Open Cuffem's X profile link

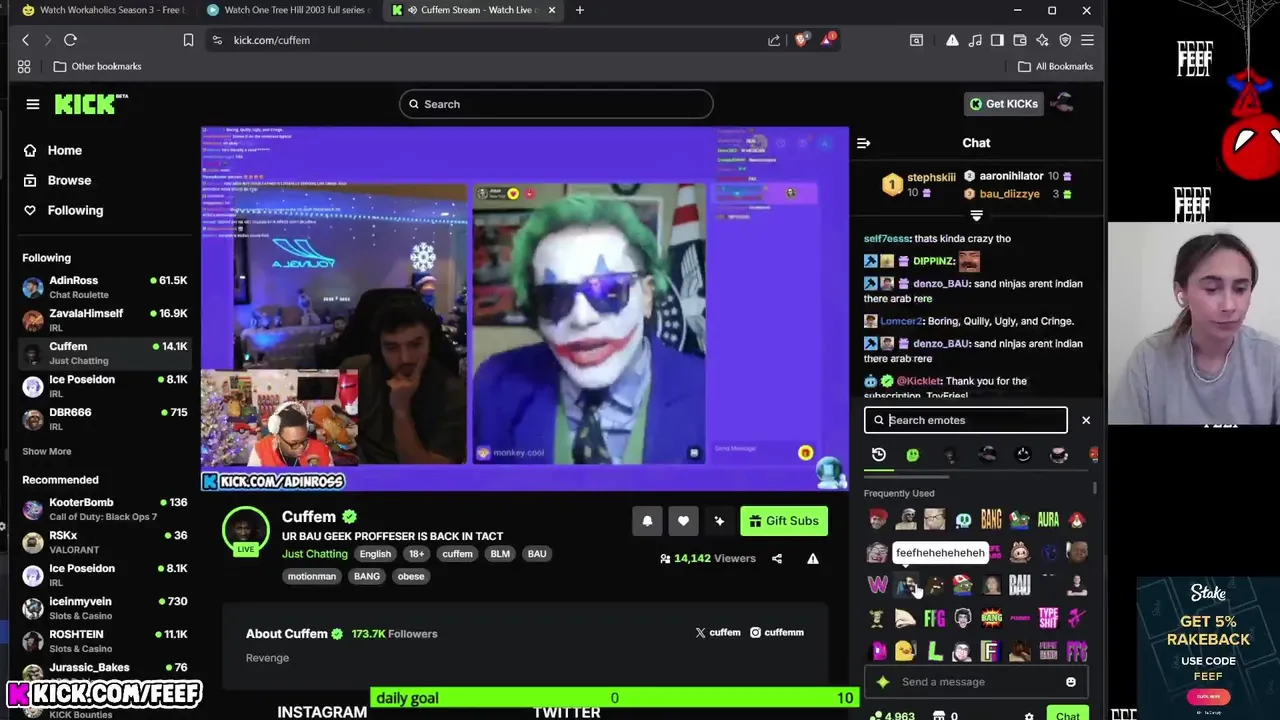718,633
